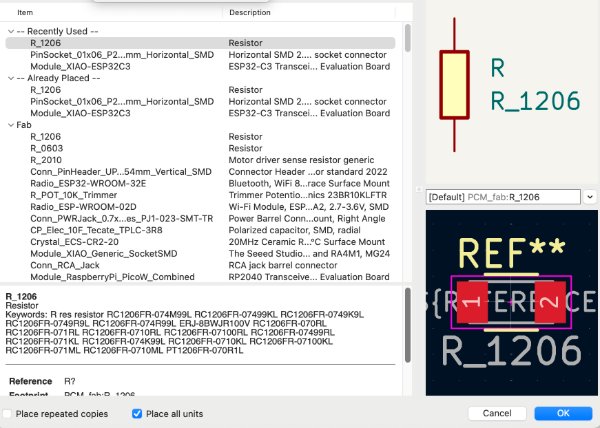Enable Place repeated copies checkbox
Image resolution: width=600 pixels, height=428 pixels.
pos(7,413)
